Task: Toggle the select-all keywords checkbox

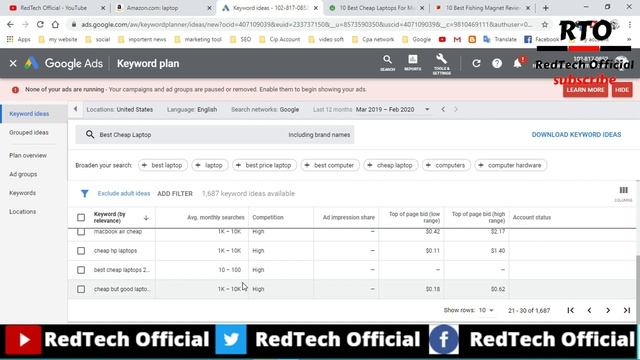Action: (81, 218)
